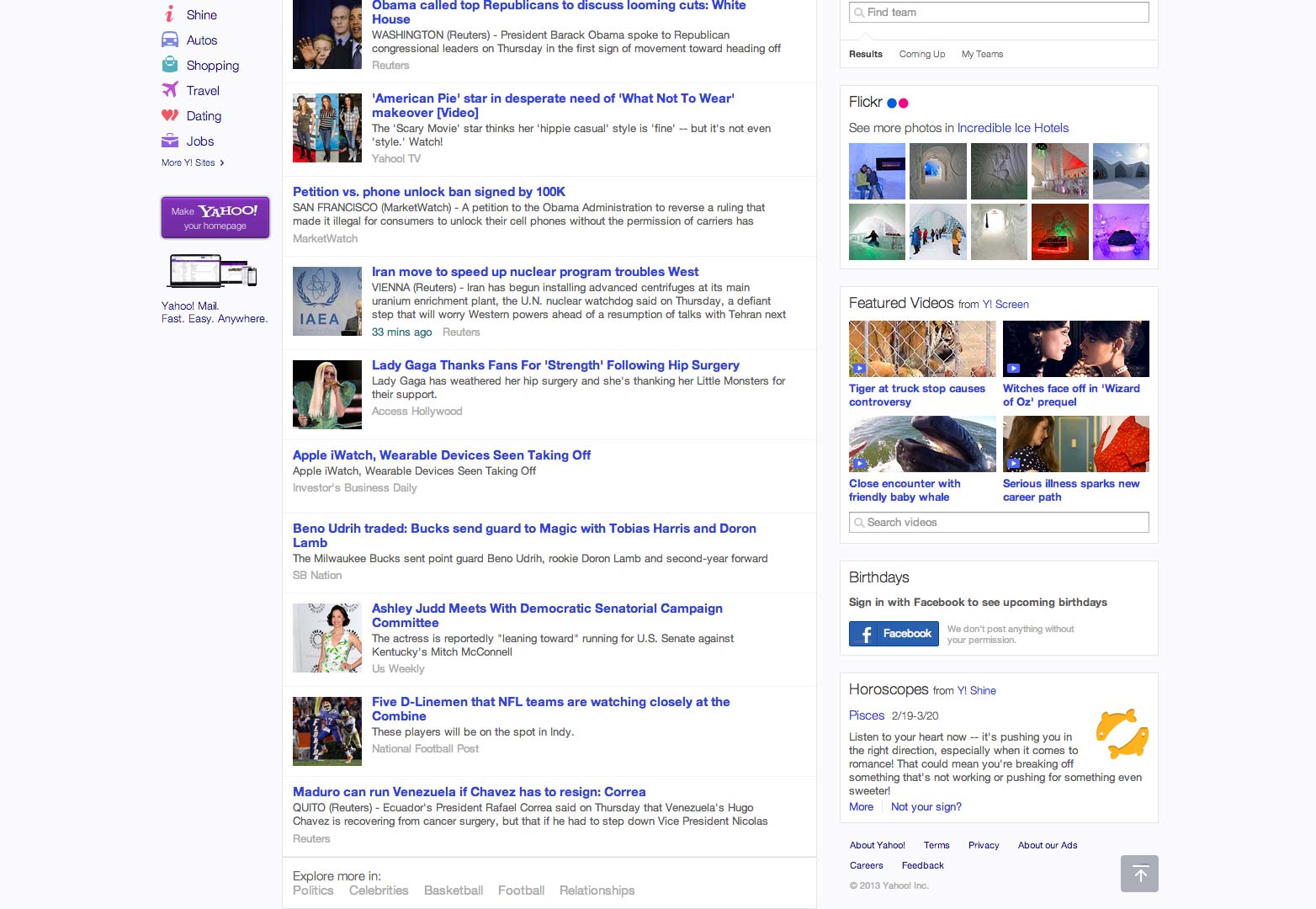Click the Shopping bag icon

tap(169, 65)
